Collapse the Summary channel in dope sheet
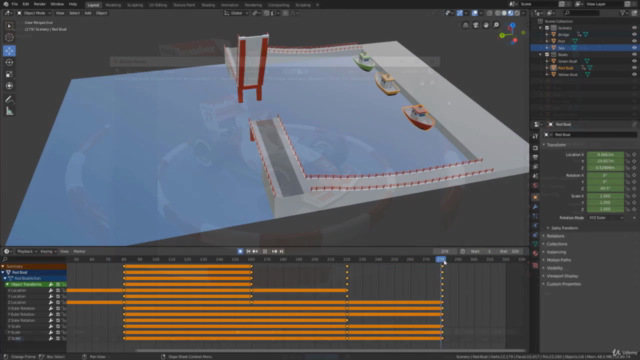The image size is (640, 360). pyautogui.click(x=3, y=267)
